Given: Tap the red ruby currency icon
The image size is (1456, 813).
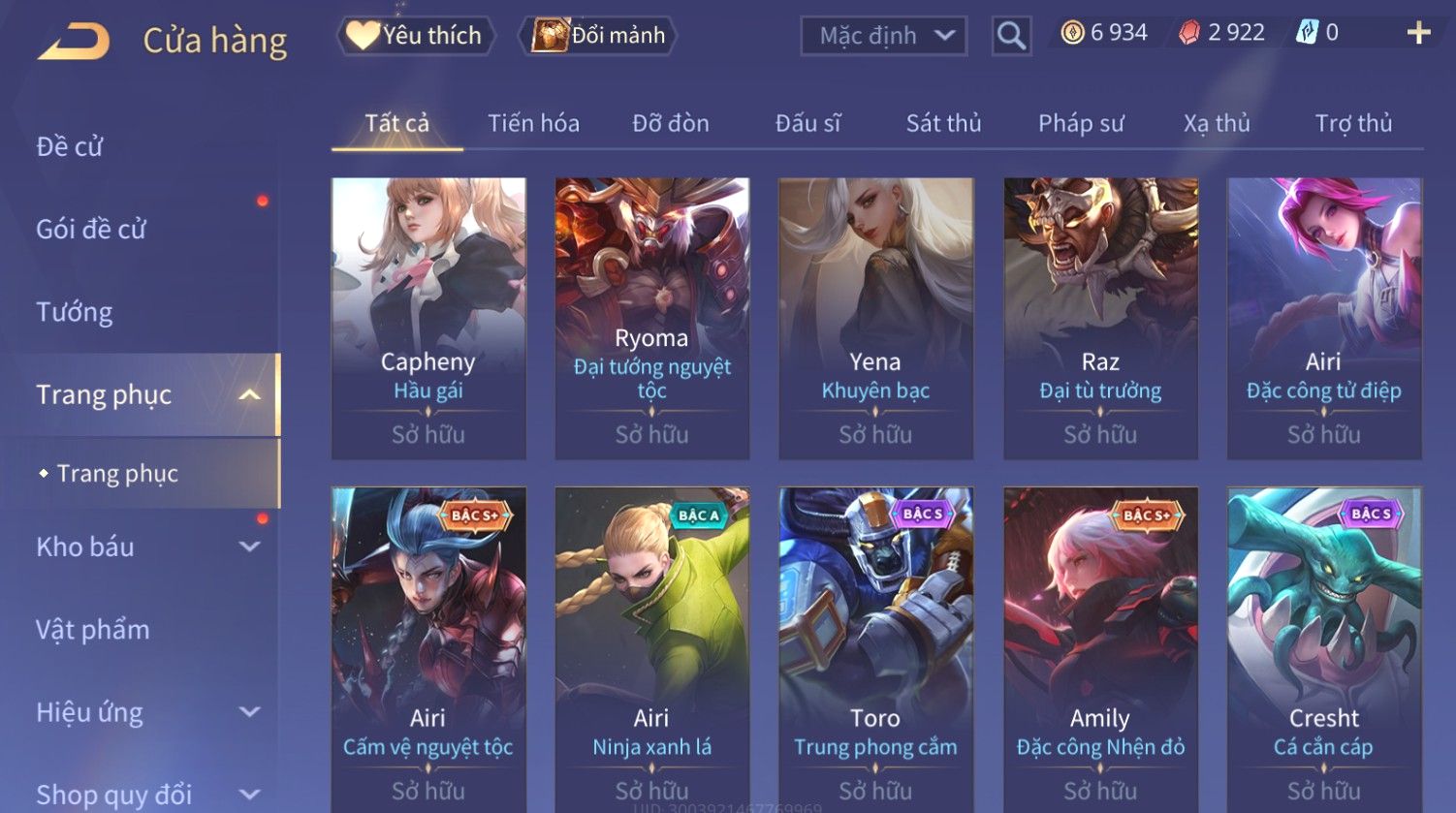Looking at the screenshot, I should pyautogui.click(x=1188, y=33).
